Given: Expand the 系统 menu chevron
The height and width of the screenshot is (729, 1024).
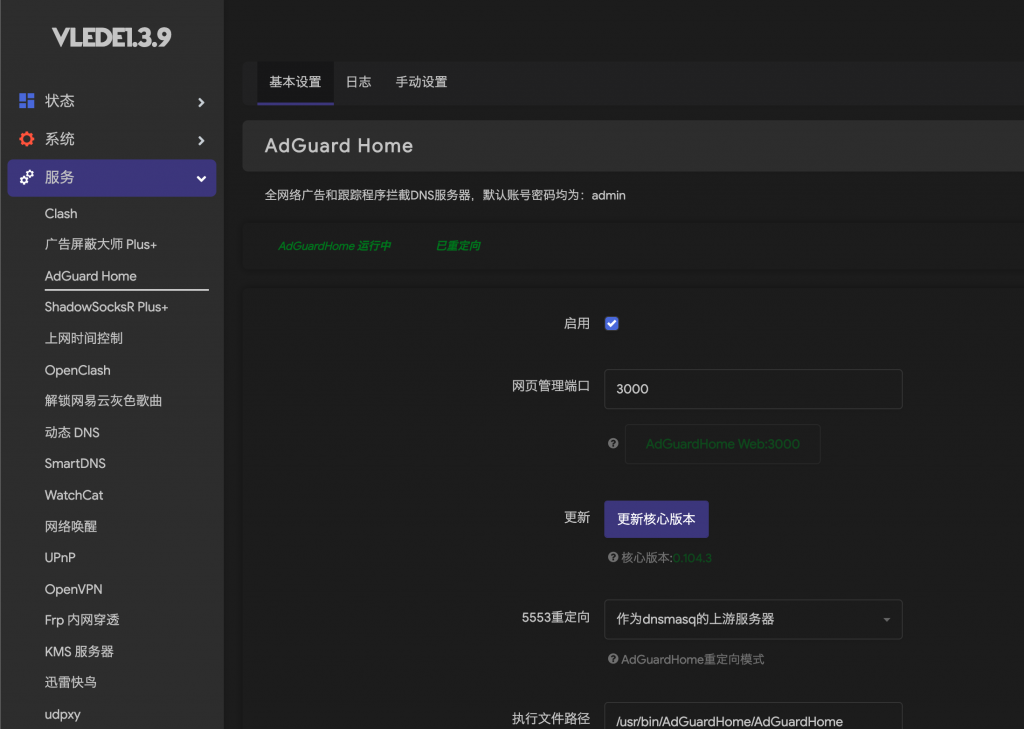Looking at the screenshot, I should (x=201, y=140).
